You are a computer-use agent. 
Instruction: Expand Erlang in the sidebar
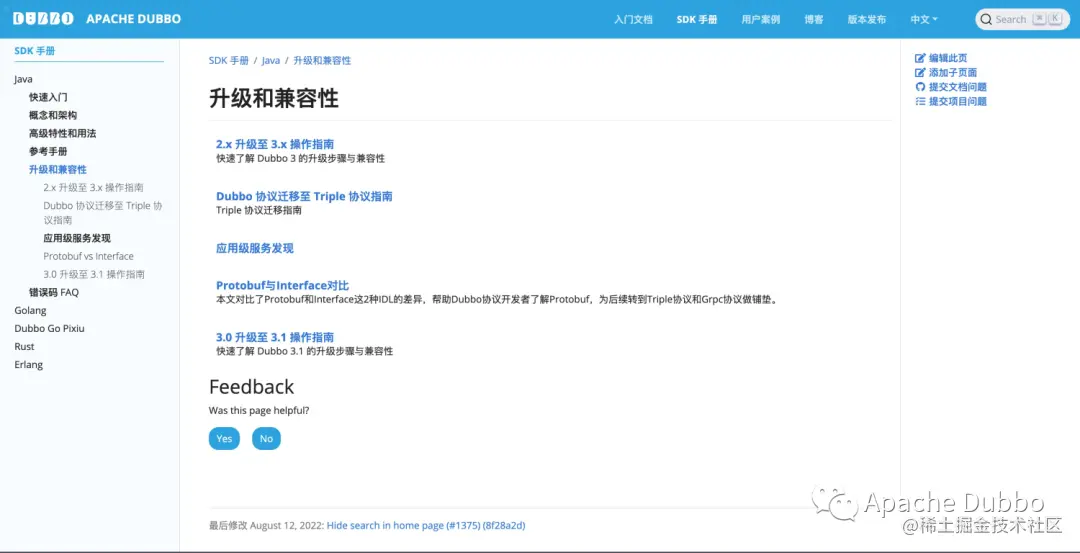click(29, 364)
